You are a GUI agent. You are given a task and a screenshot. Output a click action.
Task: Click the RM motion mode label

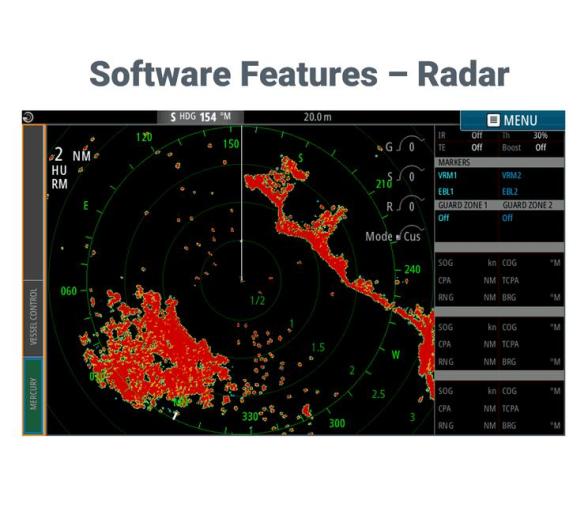point(59,184)
